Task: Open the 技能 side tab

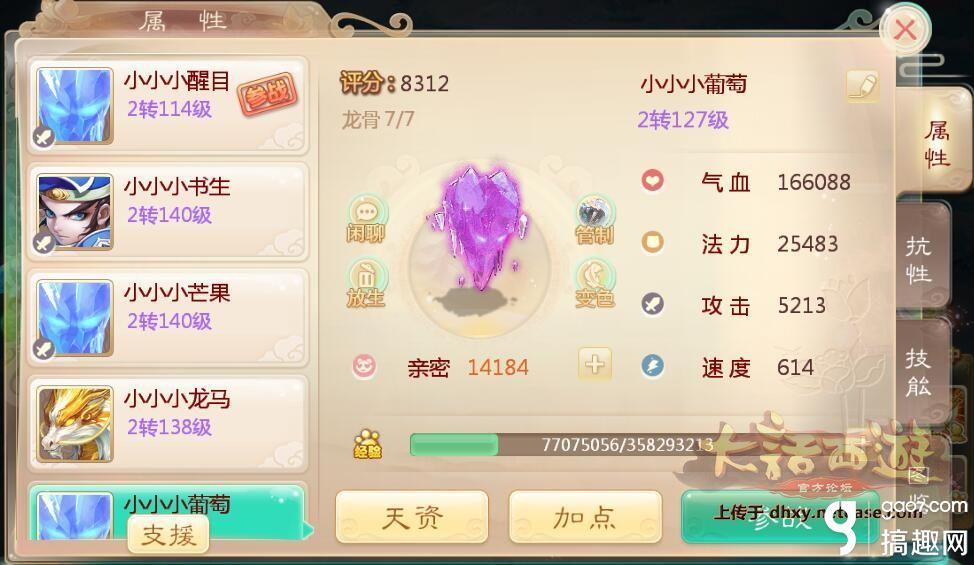Action: [921, 373]
